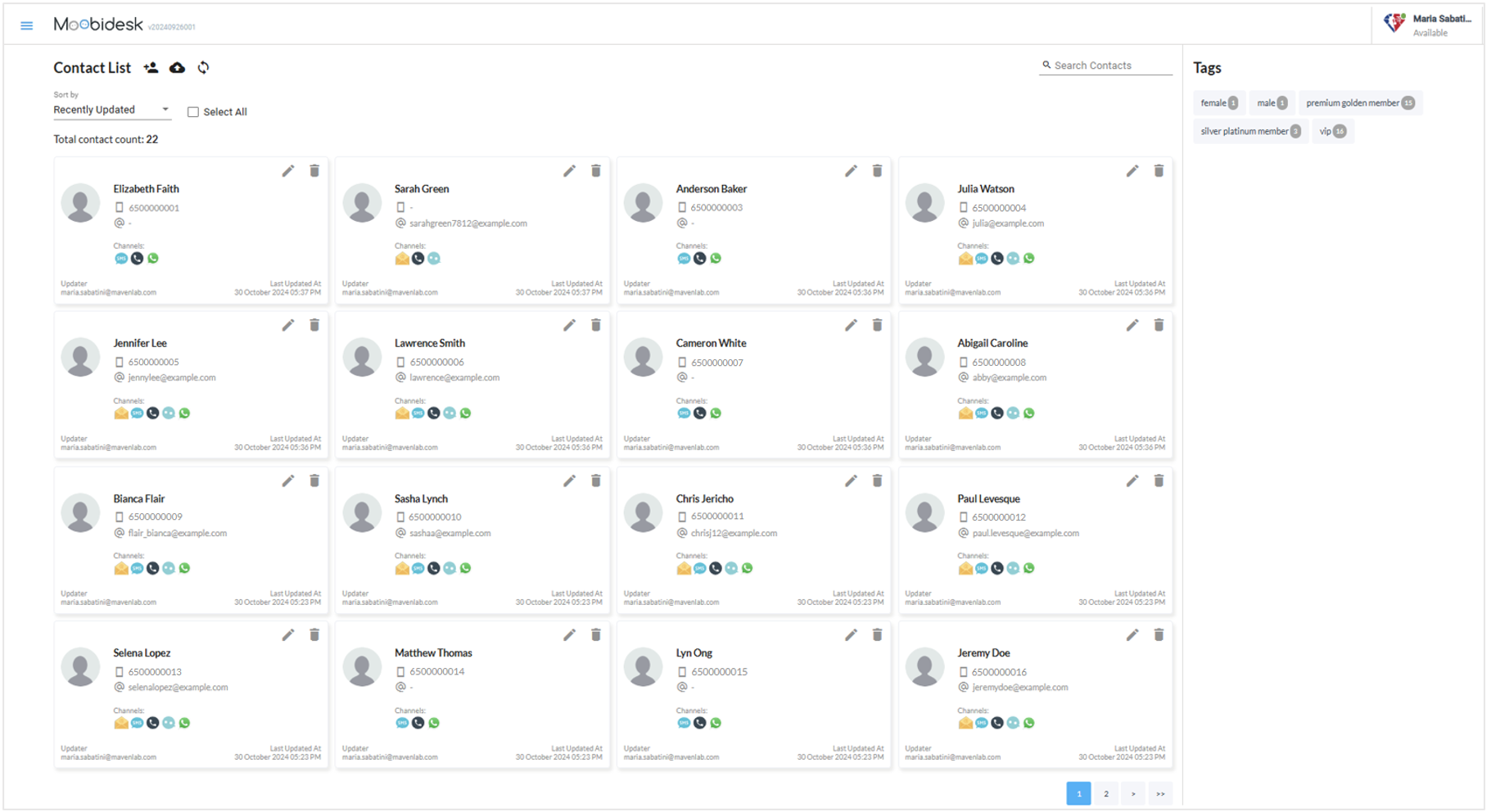Viewport: 1487px width, 812px height.
Task: Click the add new contact icon
Action: coord(151,68)
